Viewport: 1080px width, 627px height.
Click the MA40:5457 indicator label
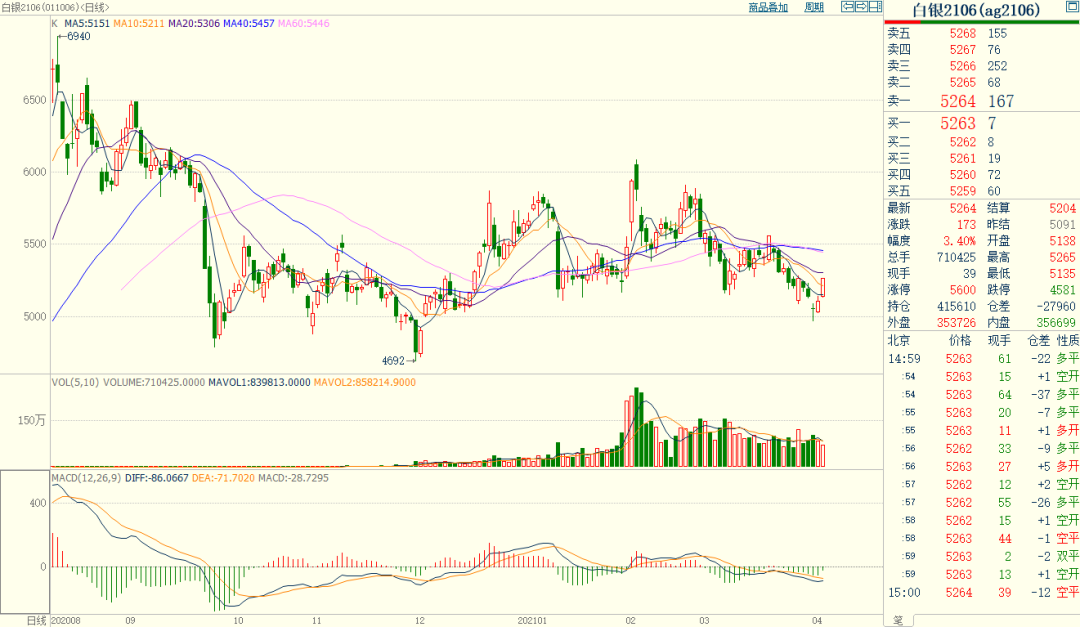249,23
